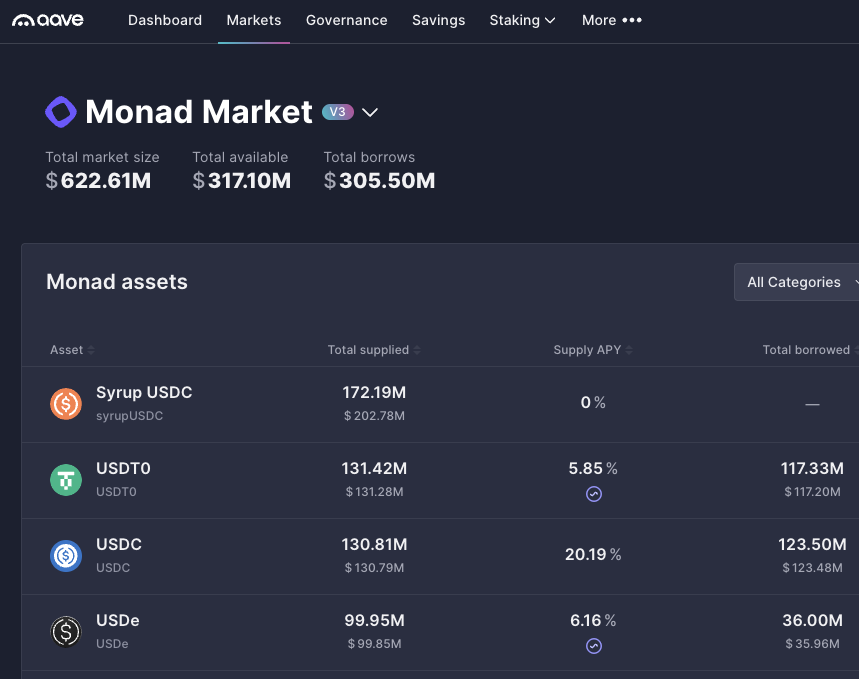Click the 117.33M borrowed value
The width and height of the screenshot is (859, 679).
pos(812,469)
